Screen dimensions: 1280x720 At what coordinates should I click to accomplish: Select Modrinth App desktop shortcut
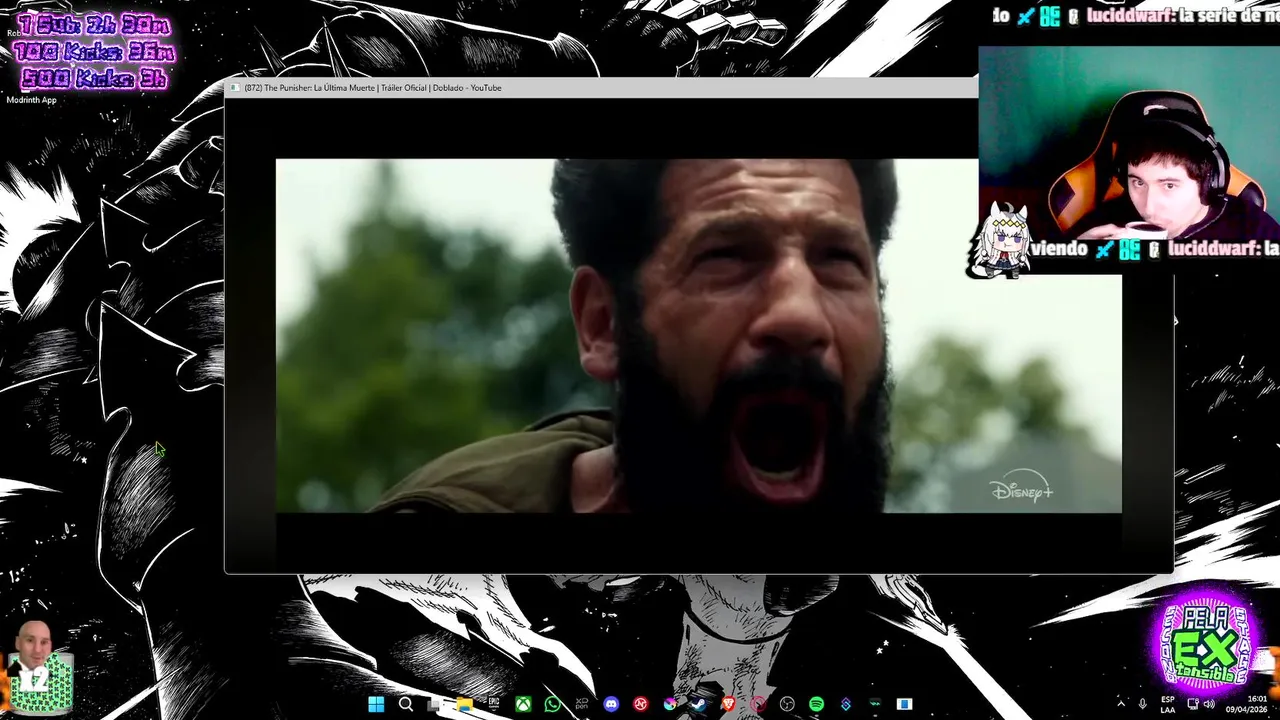click(x=32, y=100)
